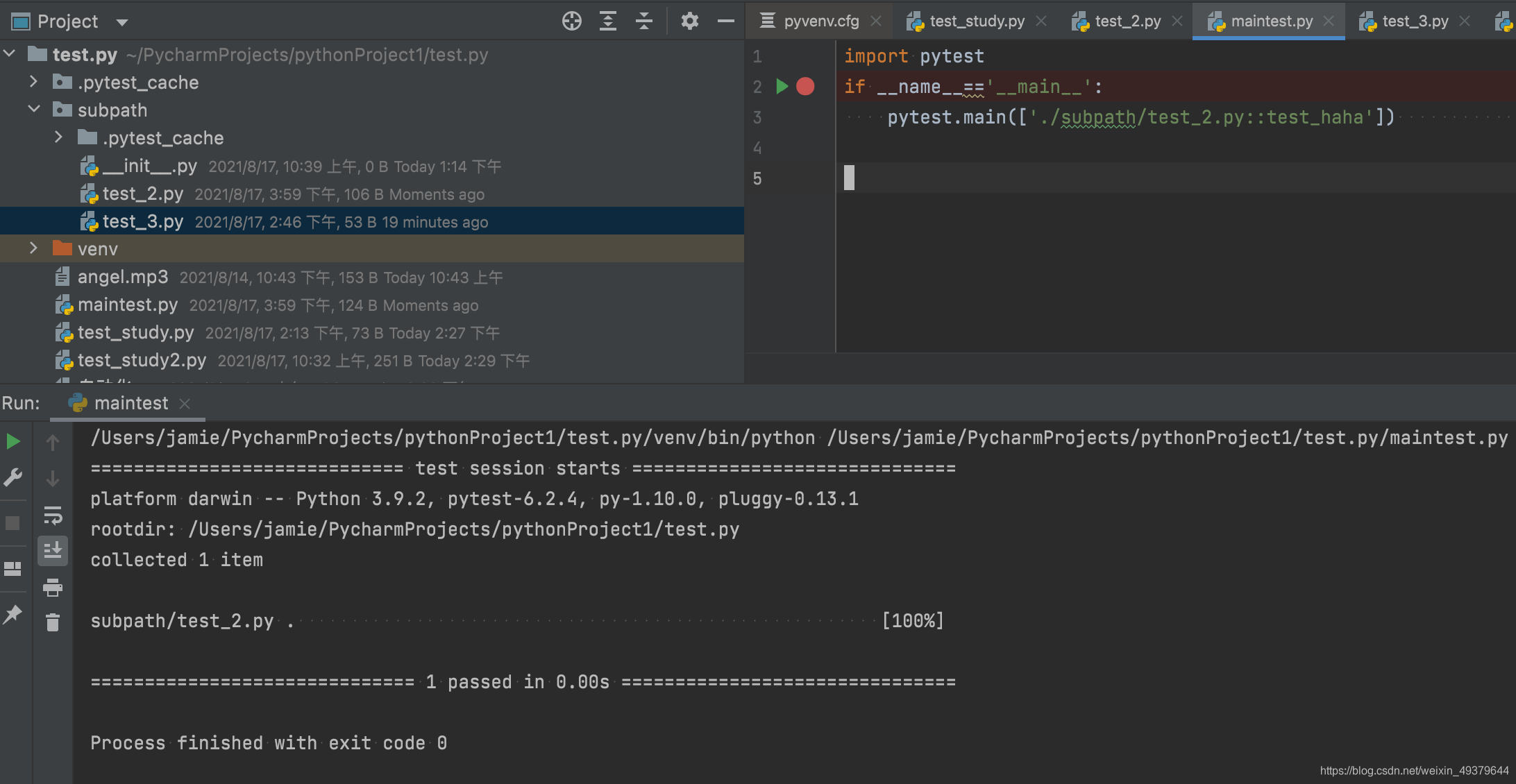The image size is (1516, 784).
Task: Expand the venv folder
Action: [x=33, y=248]
